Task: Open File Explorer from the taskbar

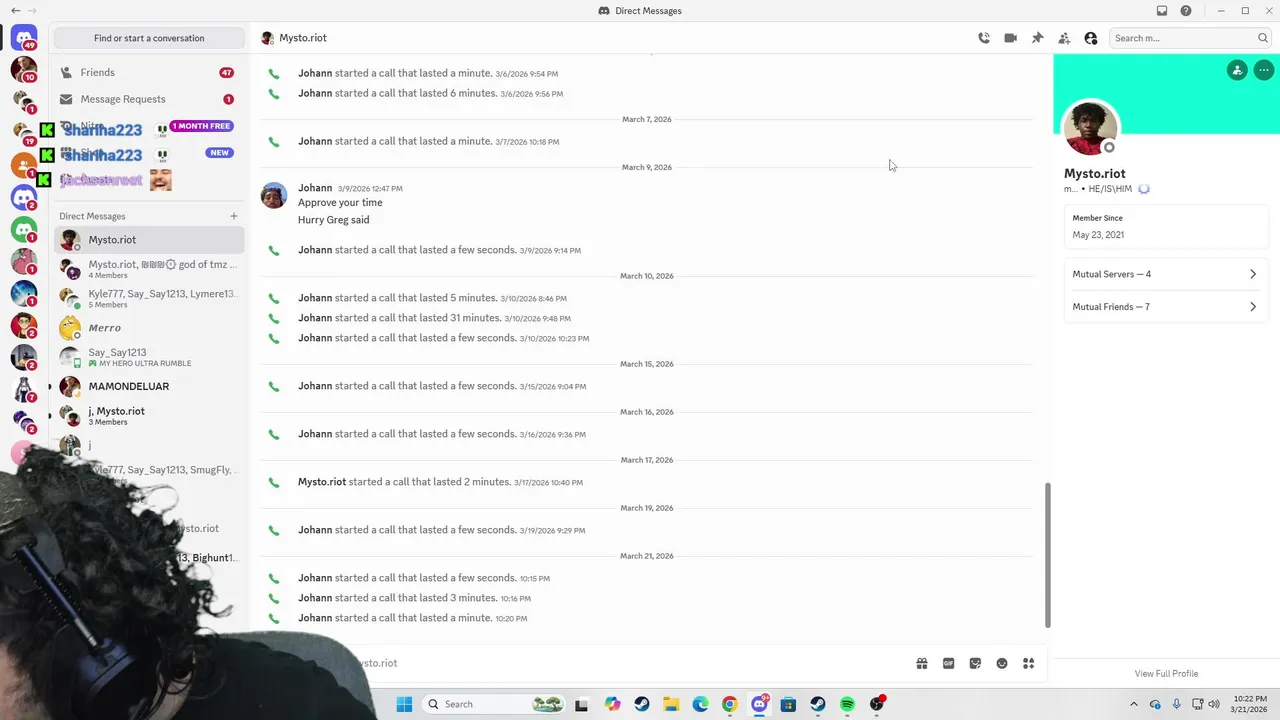Action: click(x=670, y=704)
